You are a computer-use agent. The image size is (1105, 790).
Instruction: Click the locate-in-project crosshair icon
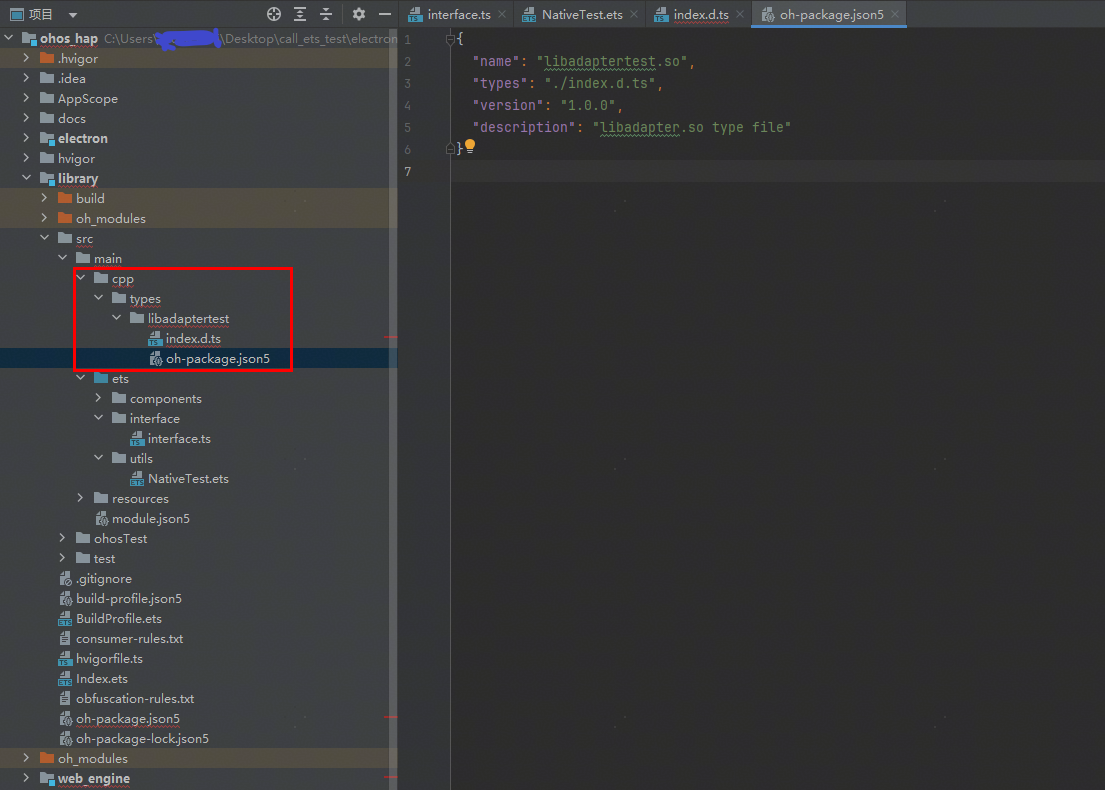[x=274, y=14]
